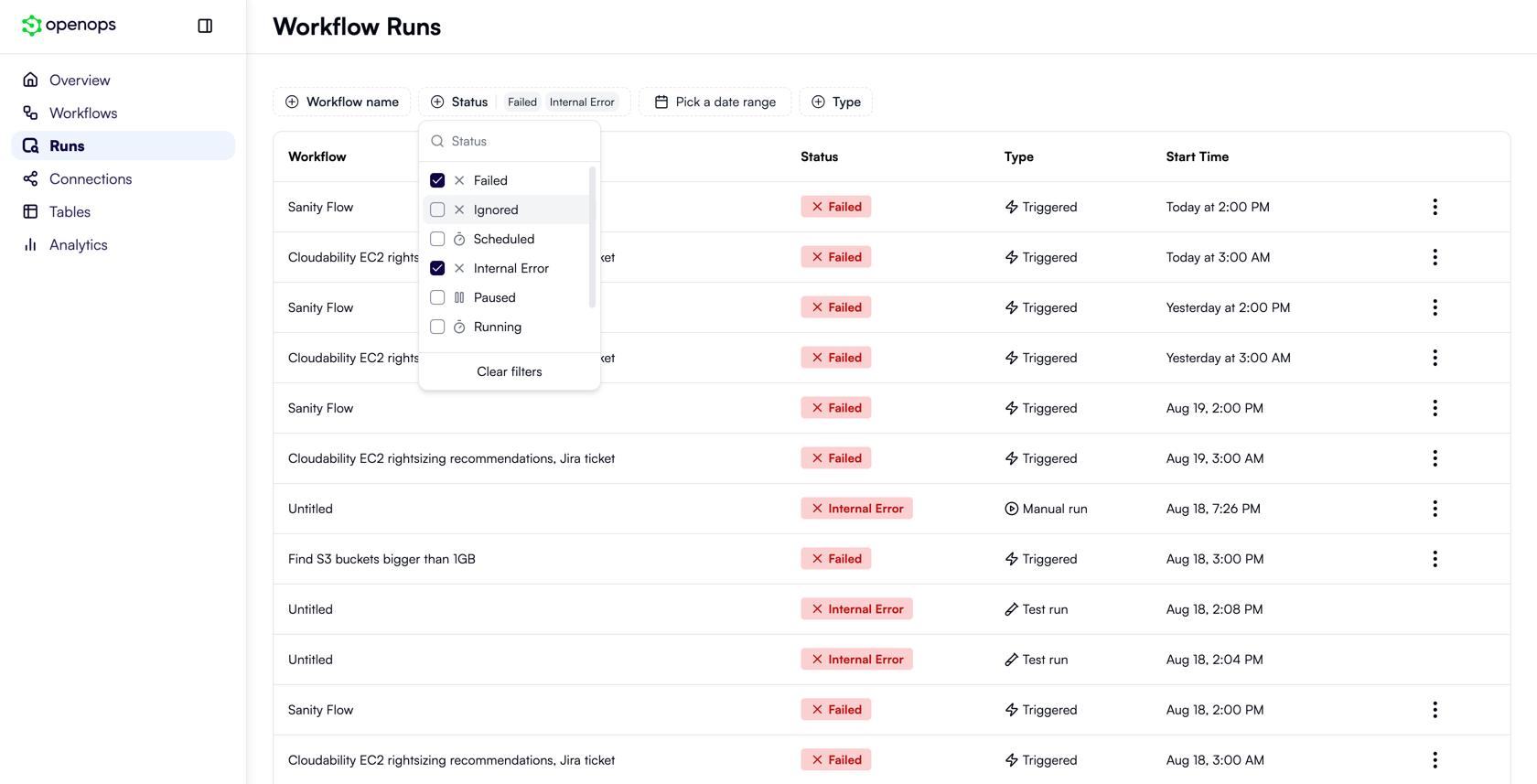Click the X icon beside Ignored
The image size is (1537, 784).
click(x=459, y=209)
